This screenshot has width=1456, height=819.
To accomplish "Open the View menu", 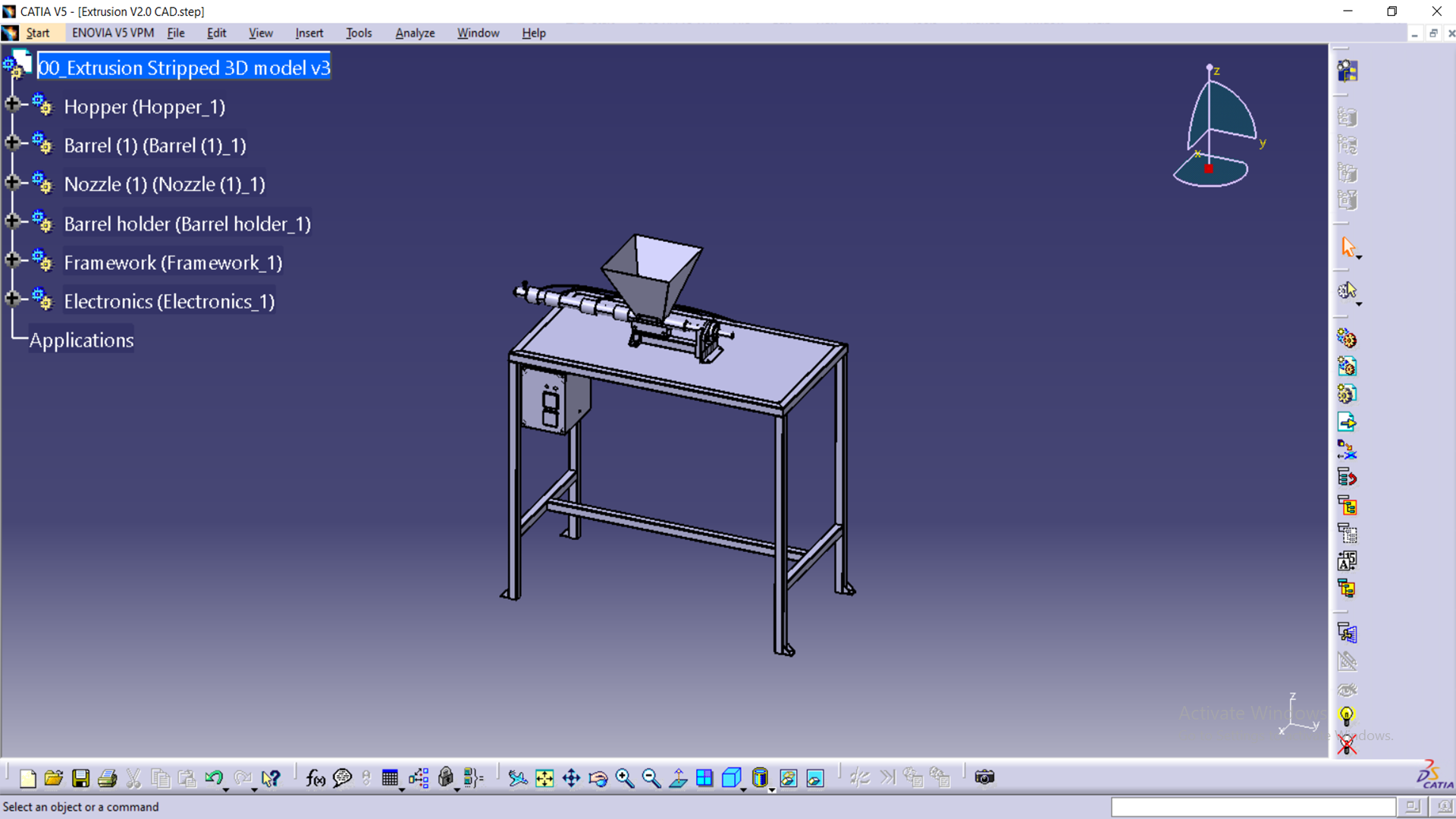I will coord(260,33).
